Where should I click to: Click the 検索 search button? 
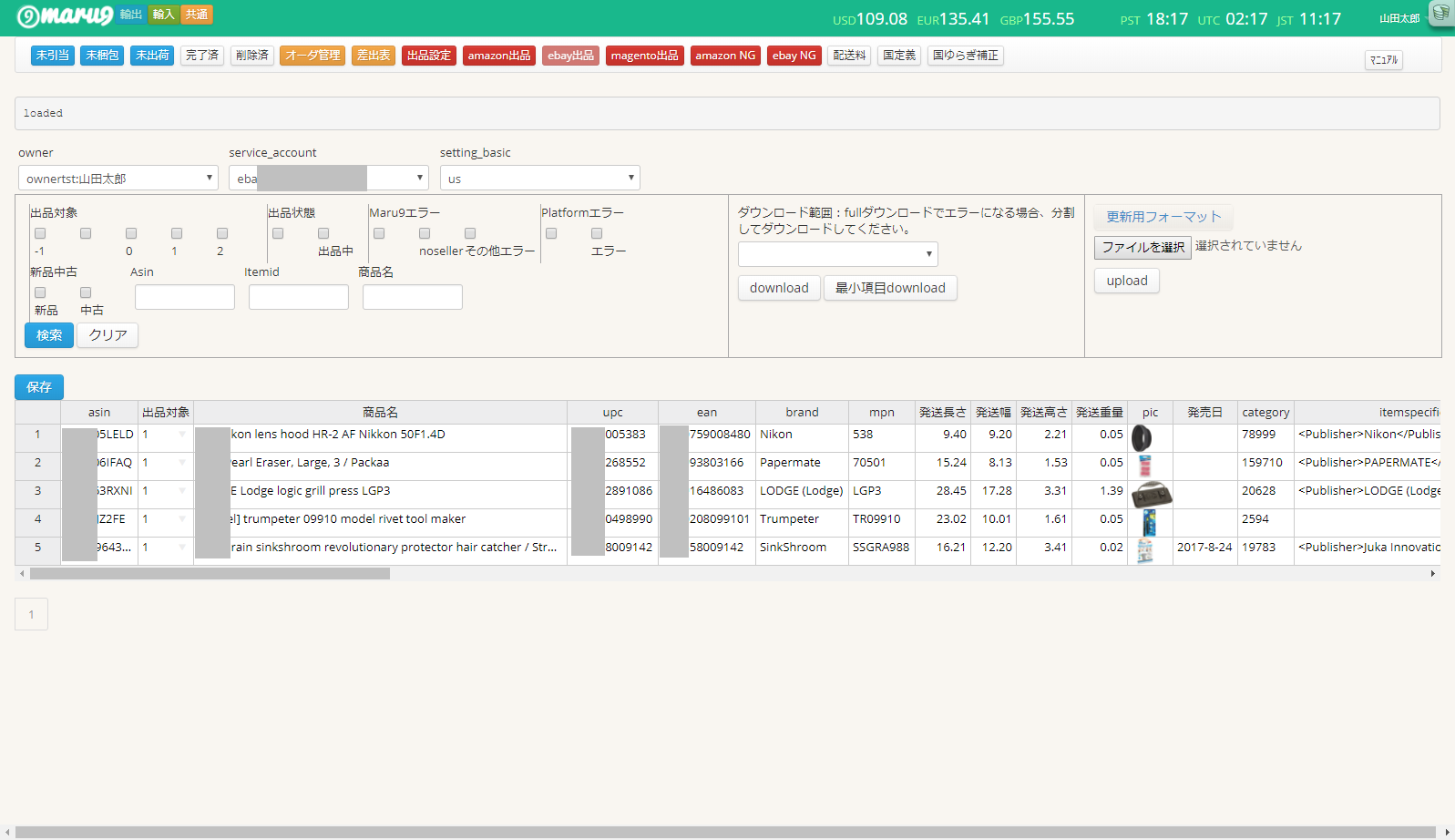click(49, 335)
